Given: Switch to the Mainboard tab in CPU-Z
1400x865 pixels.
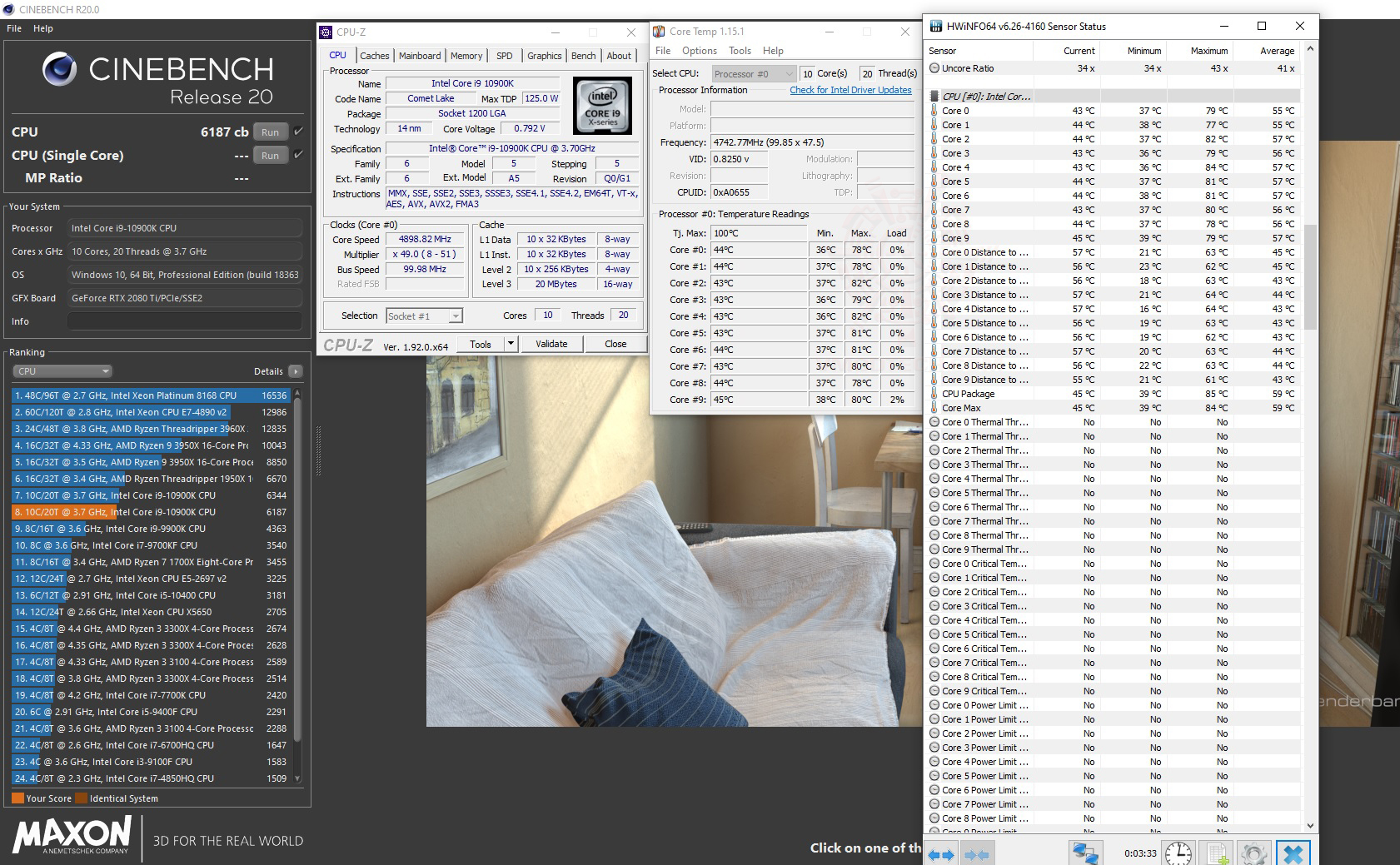Looking at the screenshot, I should click(x=420, y=56).
